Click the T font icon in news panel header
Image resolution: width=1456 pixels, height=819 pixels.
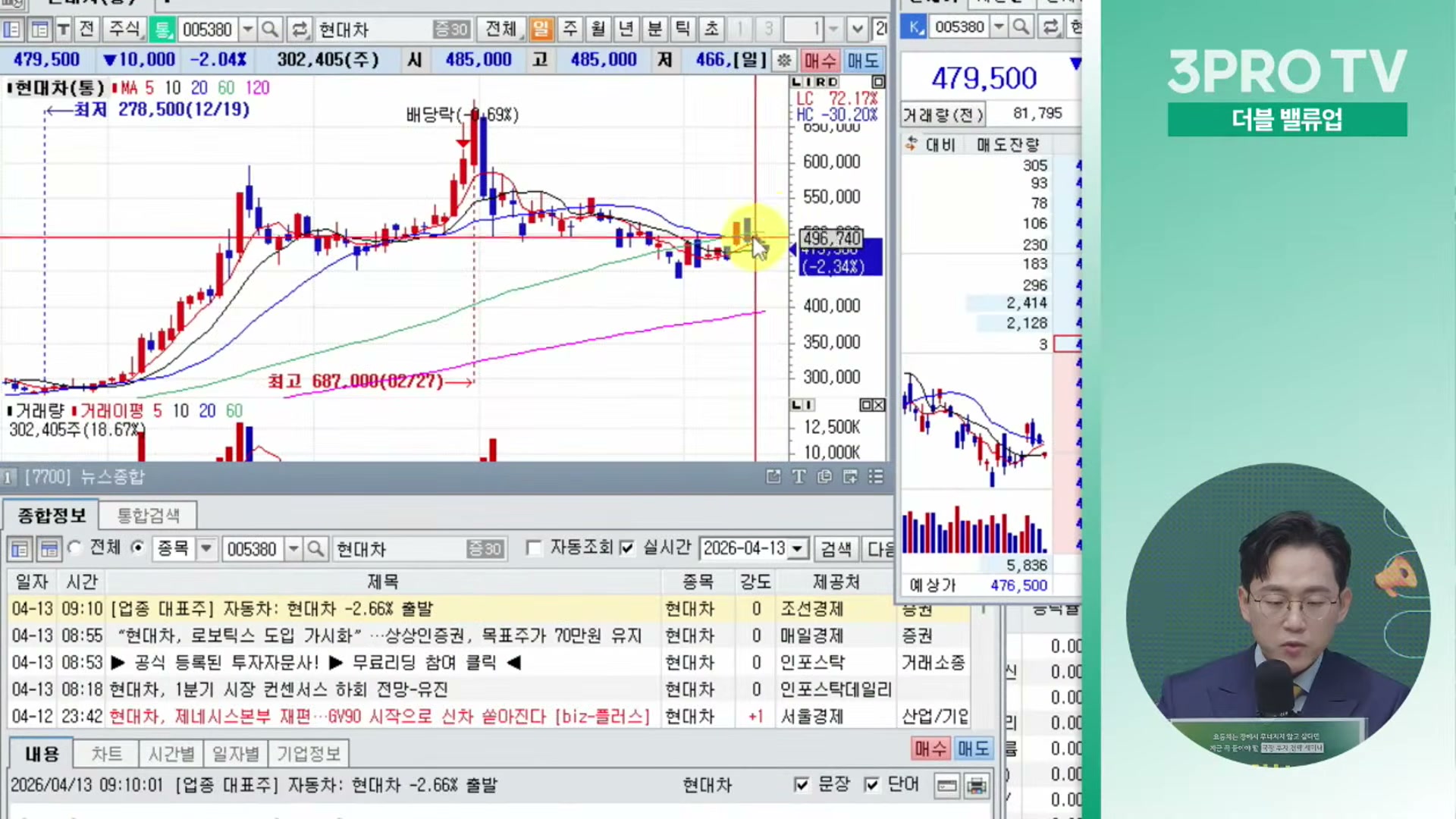pyautogui.click(x=799, y=476)
